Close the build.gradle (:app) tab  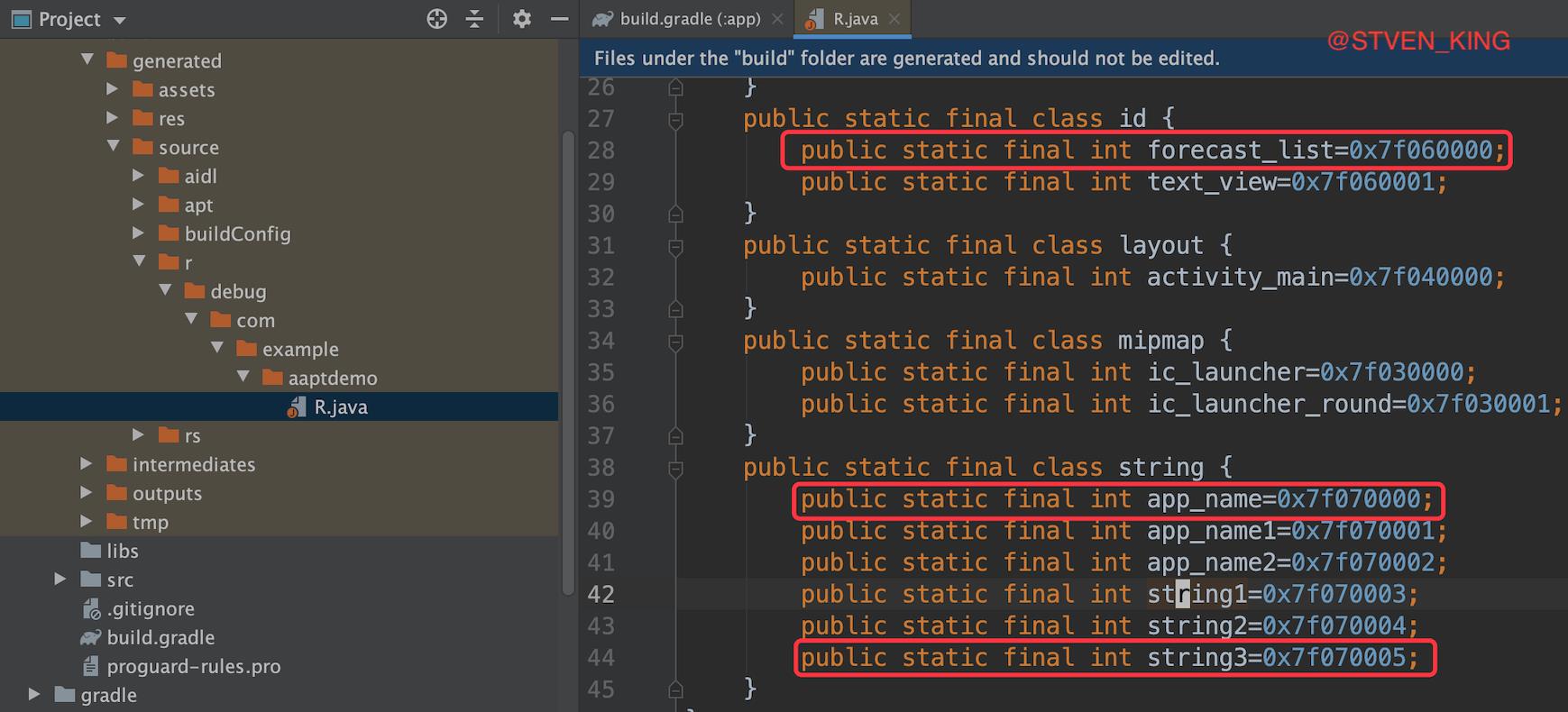point(776,19)
